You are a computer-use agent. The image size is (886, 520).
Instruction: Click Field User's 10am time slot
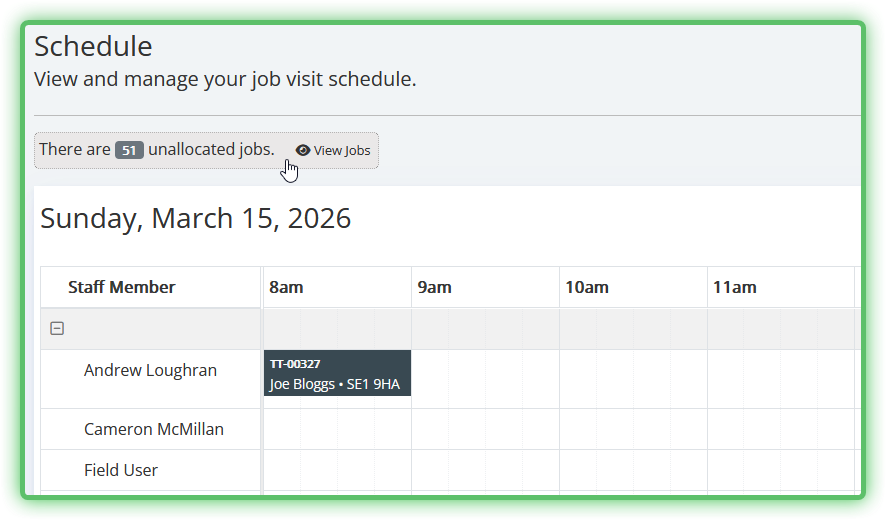pos(633,470)
